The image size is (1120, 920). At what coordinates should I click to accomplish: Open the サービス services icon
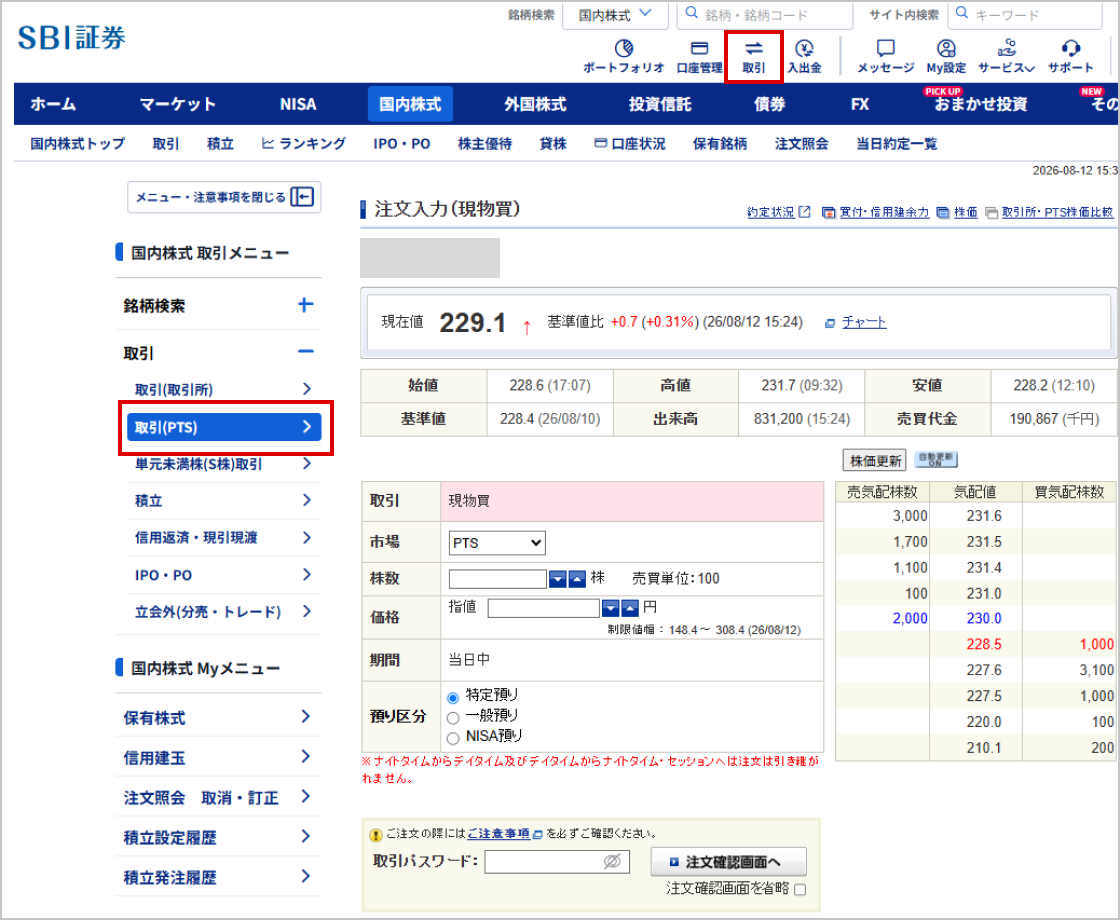[x=1006, y=56]
